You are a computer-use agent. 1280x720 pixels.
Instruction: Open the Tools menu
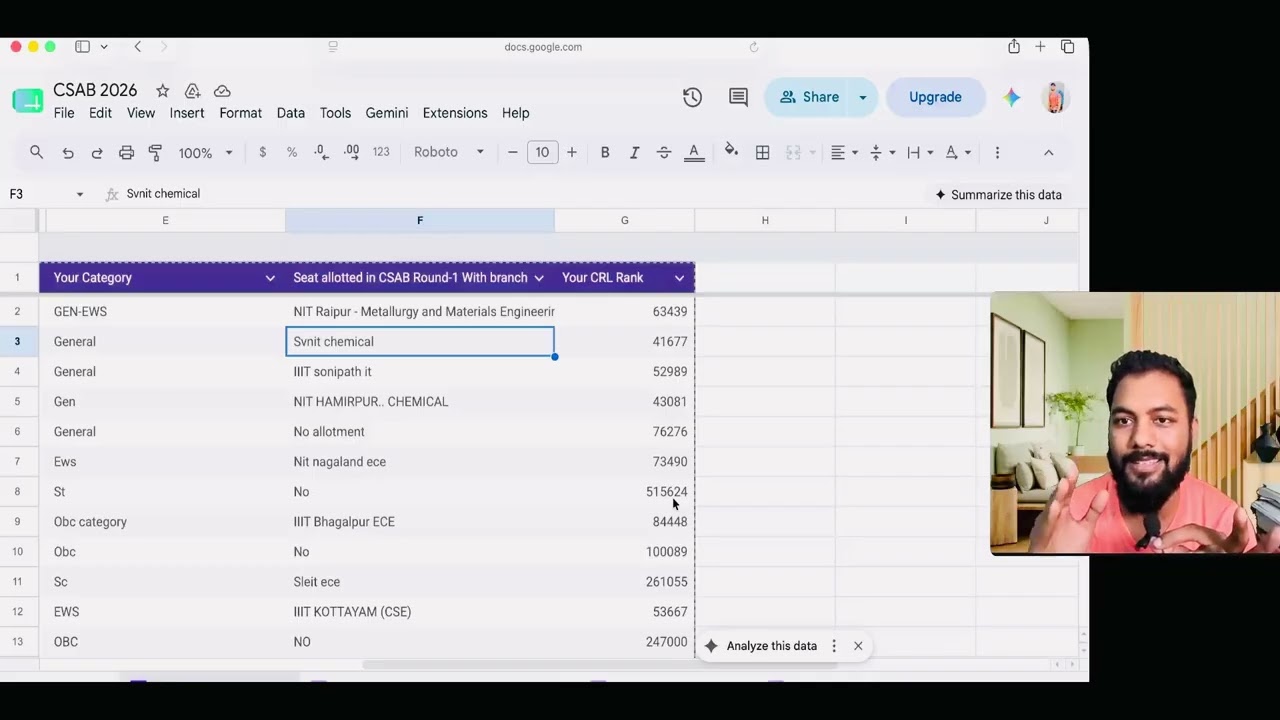335,113
